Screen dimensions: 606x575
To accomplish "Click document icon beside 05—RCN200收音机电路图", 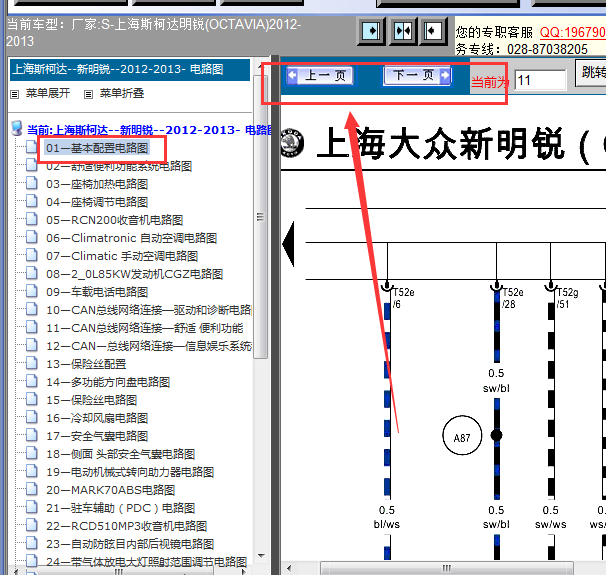I will 32,219.
